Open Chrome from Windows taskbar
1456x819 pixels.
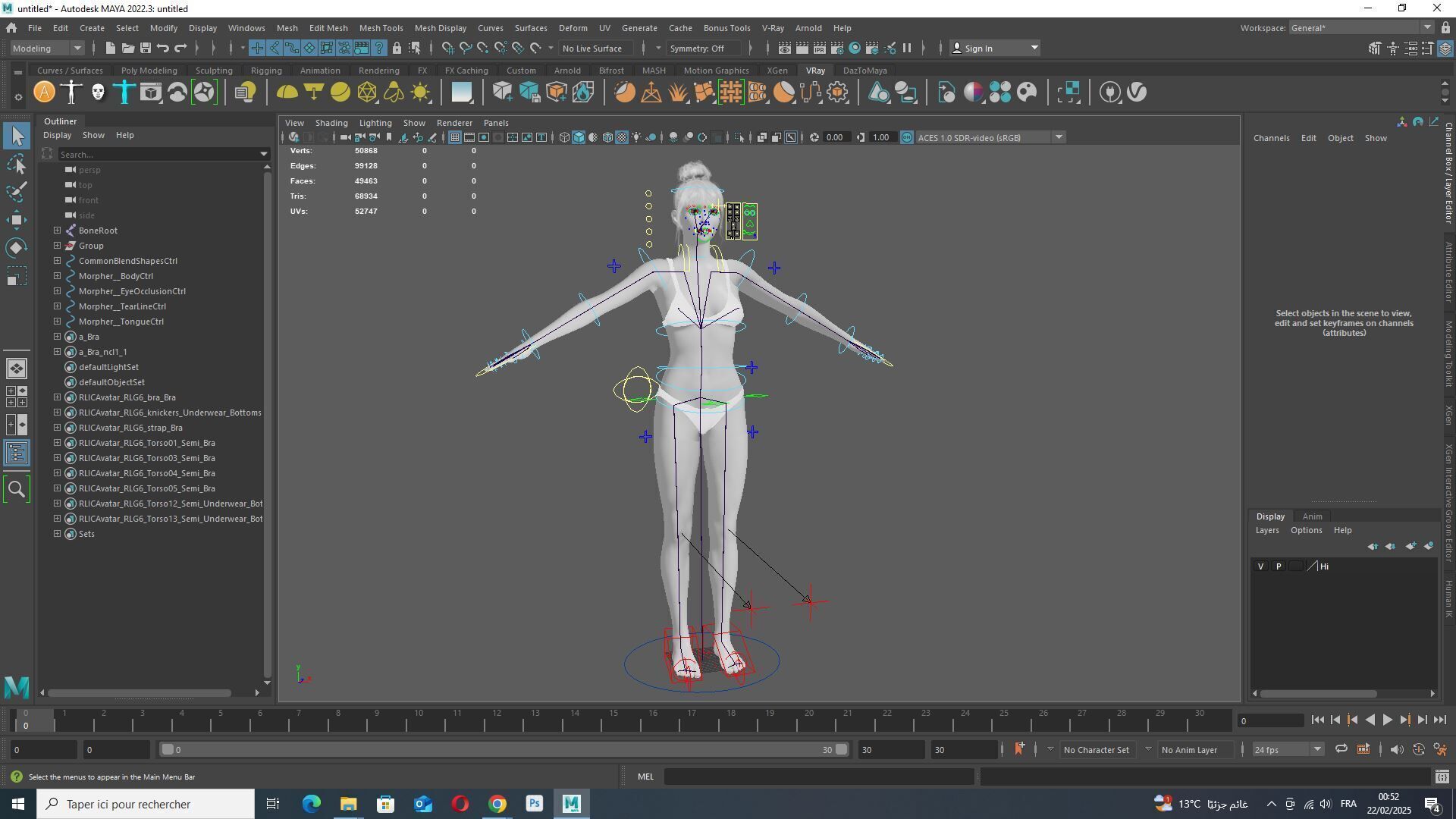click(497, 804)
